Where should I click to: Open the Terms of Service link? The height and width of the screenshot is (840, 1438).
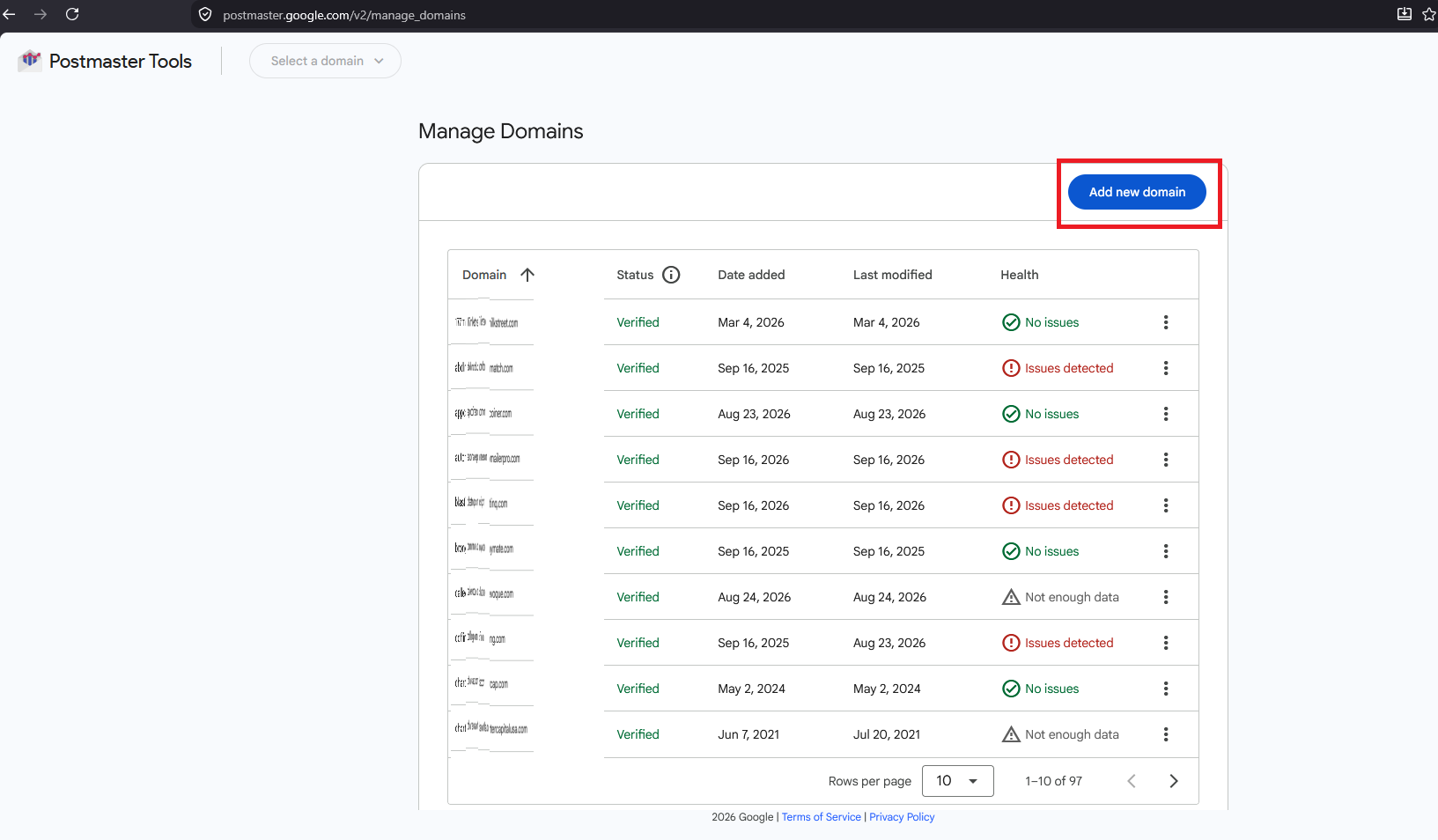point(822,817)
